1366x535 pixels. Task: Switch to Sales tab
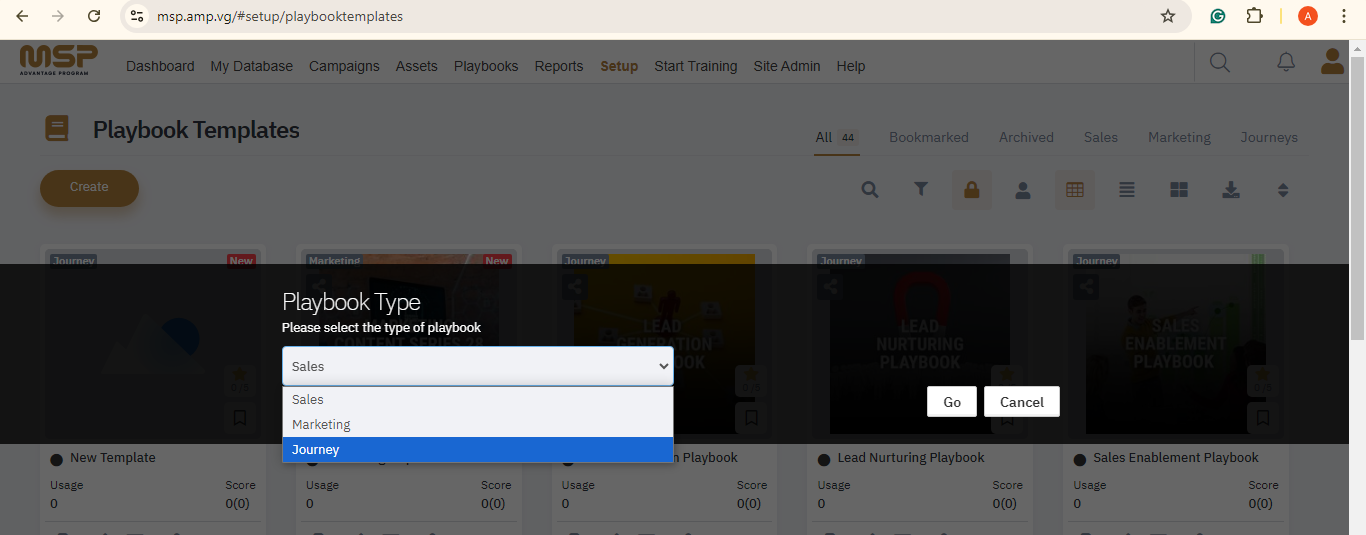click(x=1101, y=137)
